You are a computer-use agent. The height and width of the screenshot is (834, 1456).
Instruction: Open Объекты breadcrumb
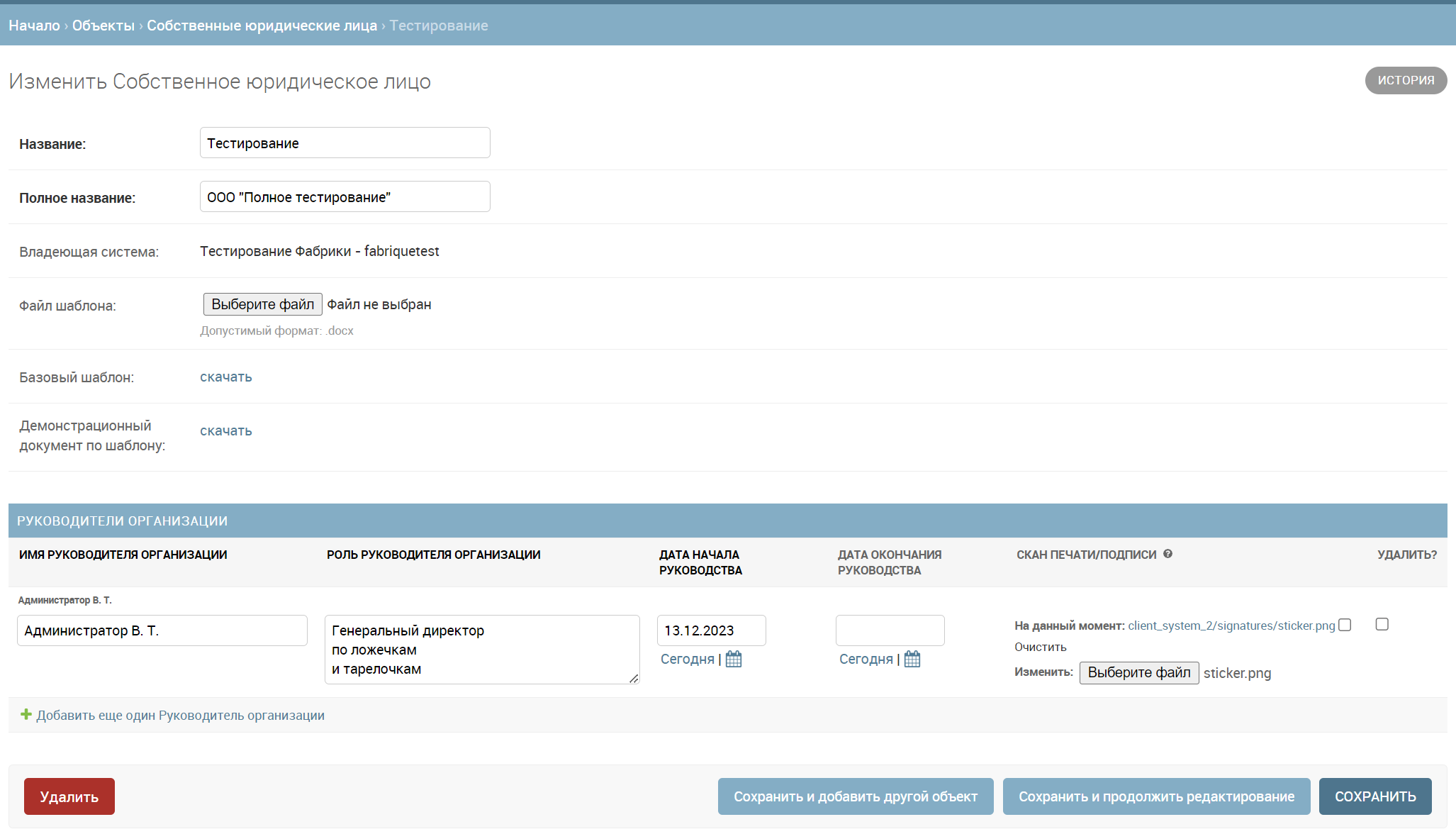tap(103, 26)
